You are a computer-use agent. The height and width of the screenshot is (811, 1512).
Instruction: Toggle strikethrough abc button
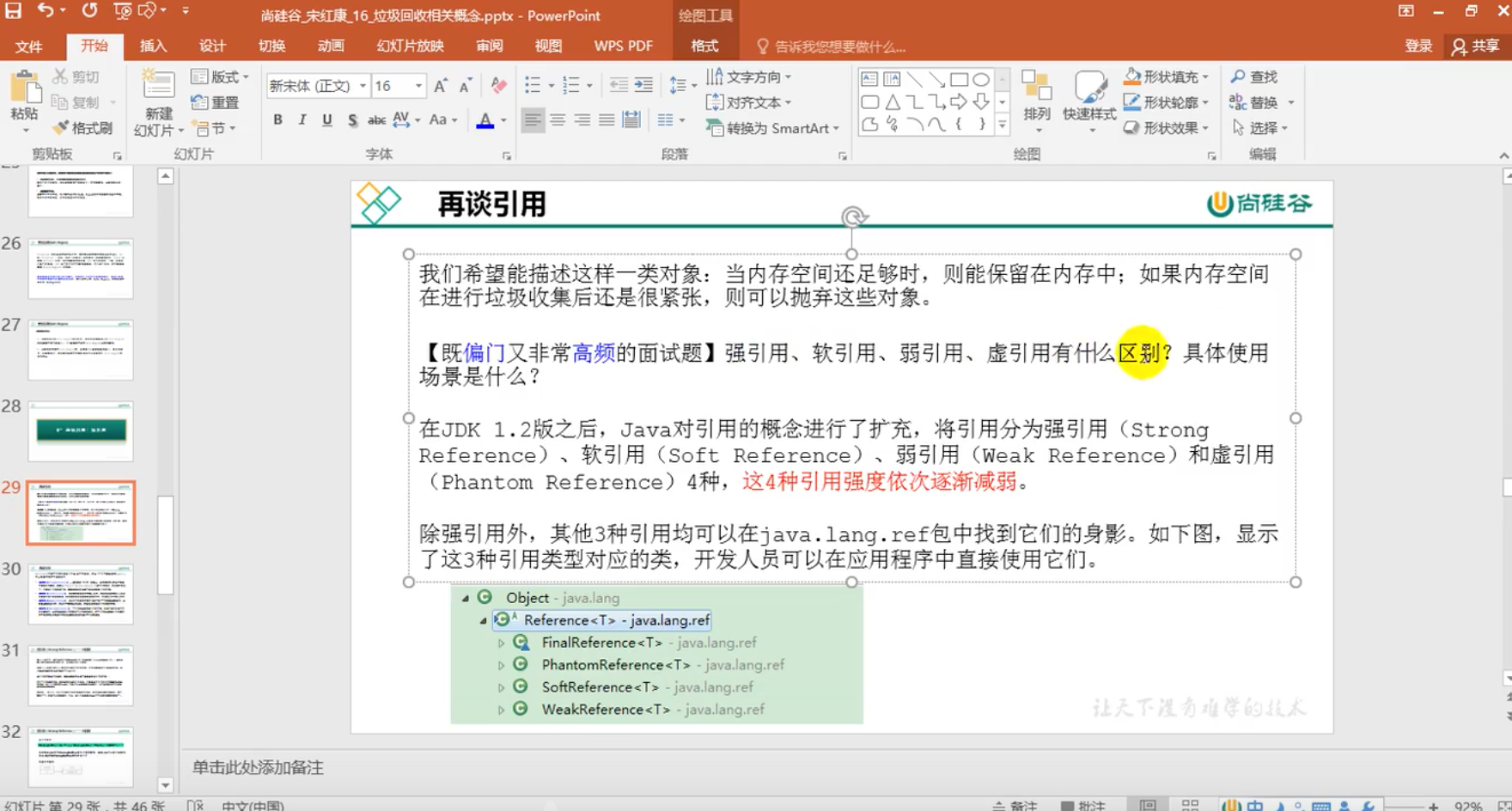click(376, 120)
